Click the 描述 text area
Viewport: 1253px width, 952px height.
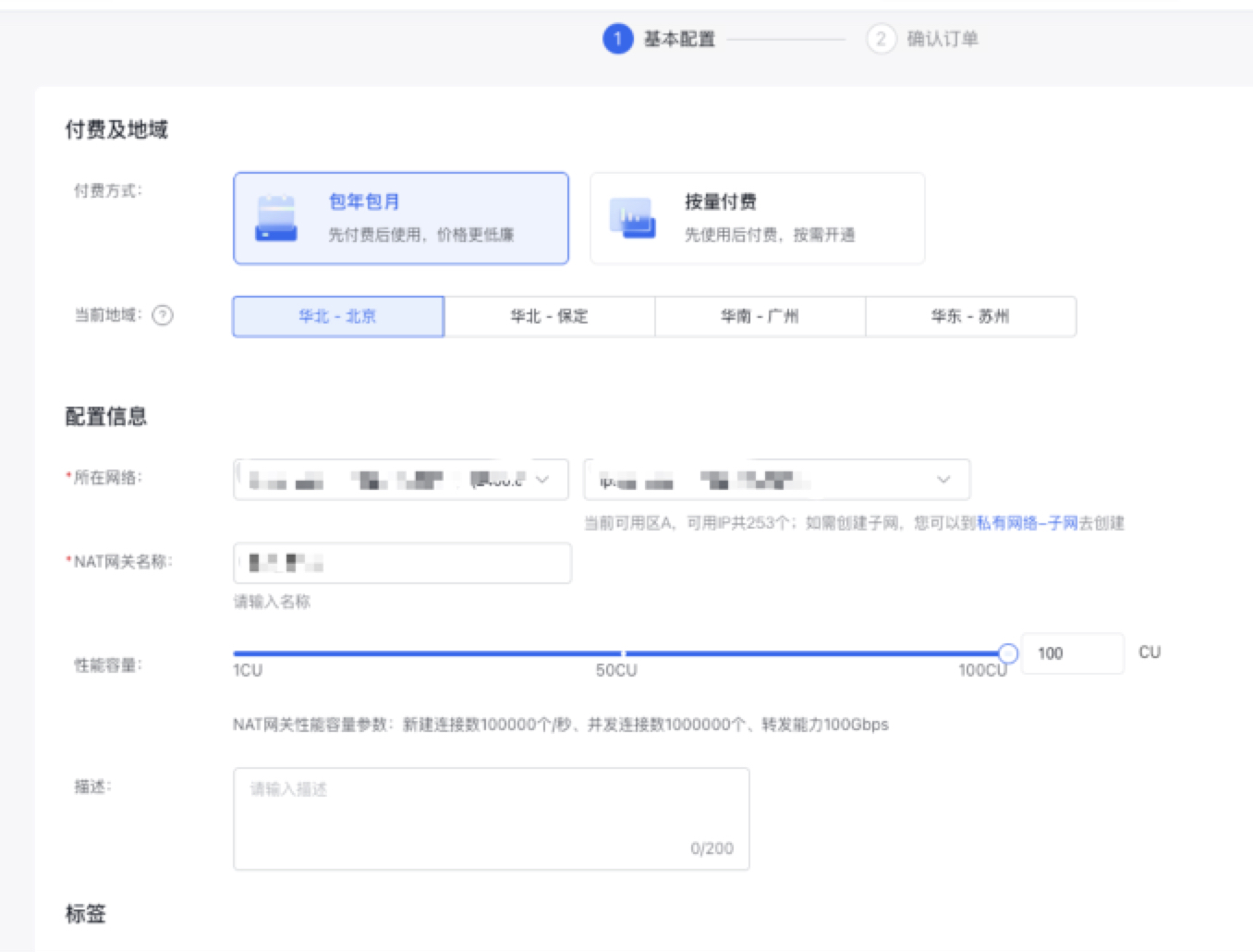tap(491, 818)
